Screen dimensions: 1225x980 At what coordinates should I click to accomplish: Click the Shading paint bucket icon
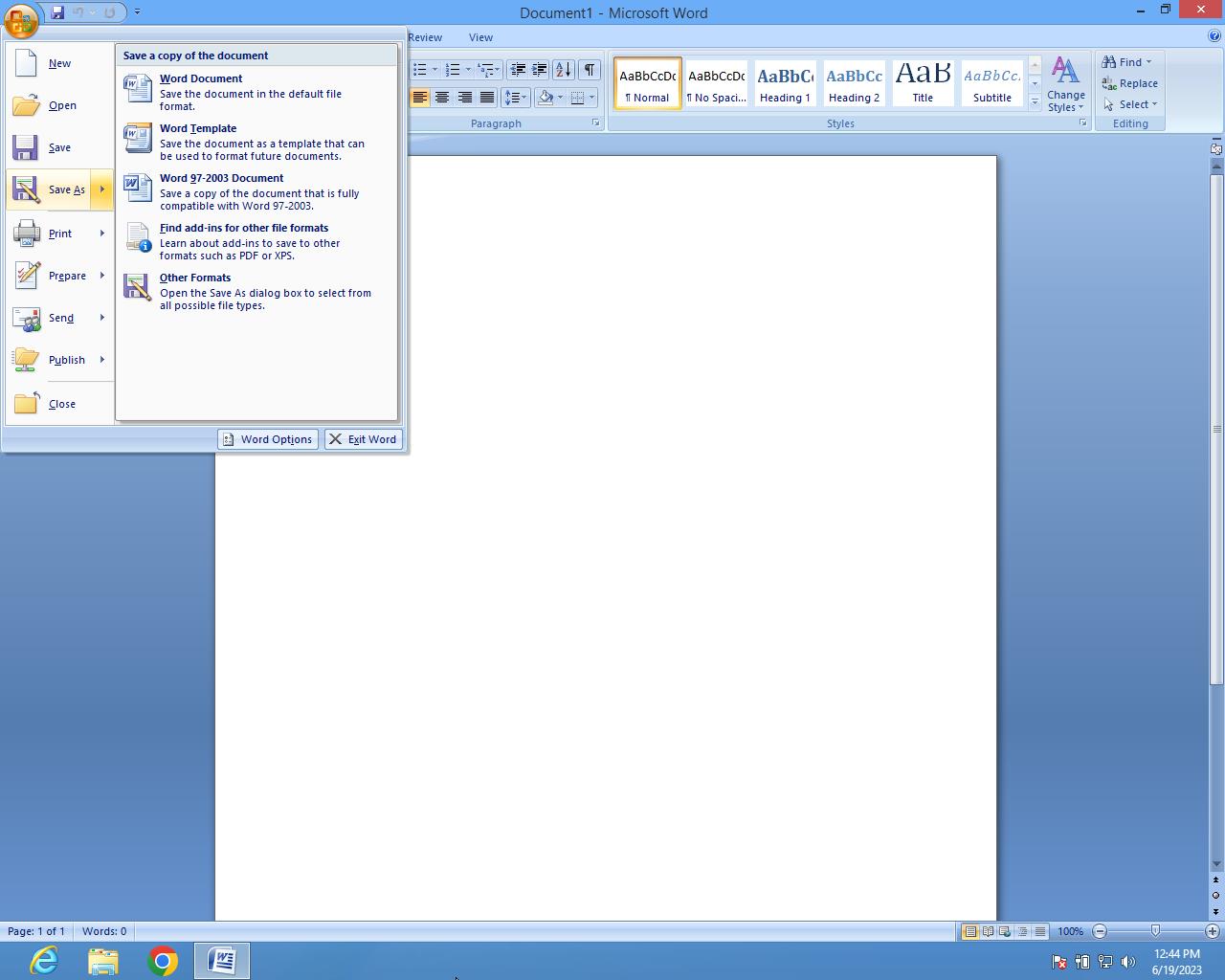(546, 98)
